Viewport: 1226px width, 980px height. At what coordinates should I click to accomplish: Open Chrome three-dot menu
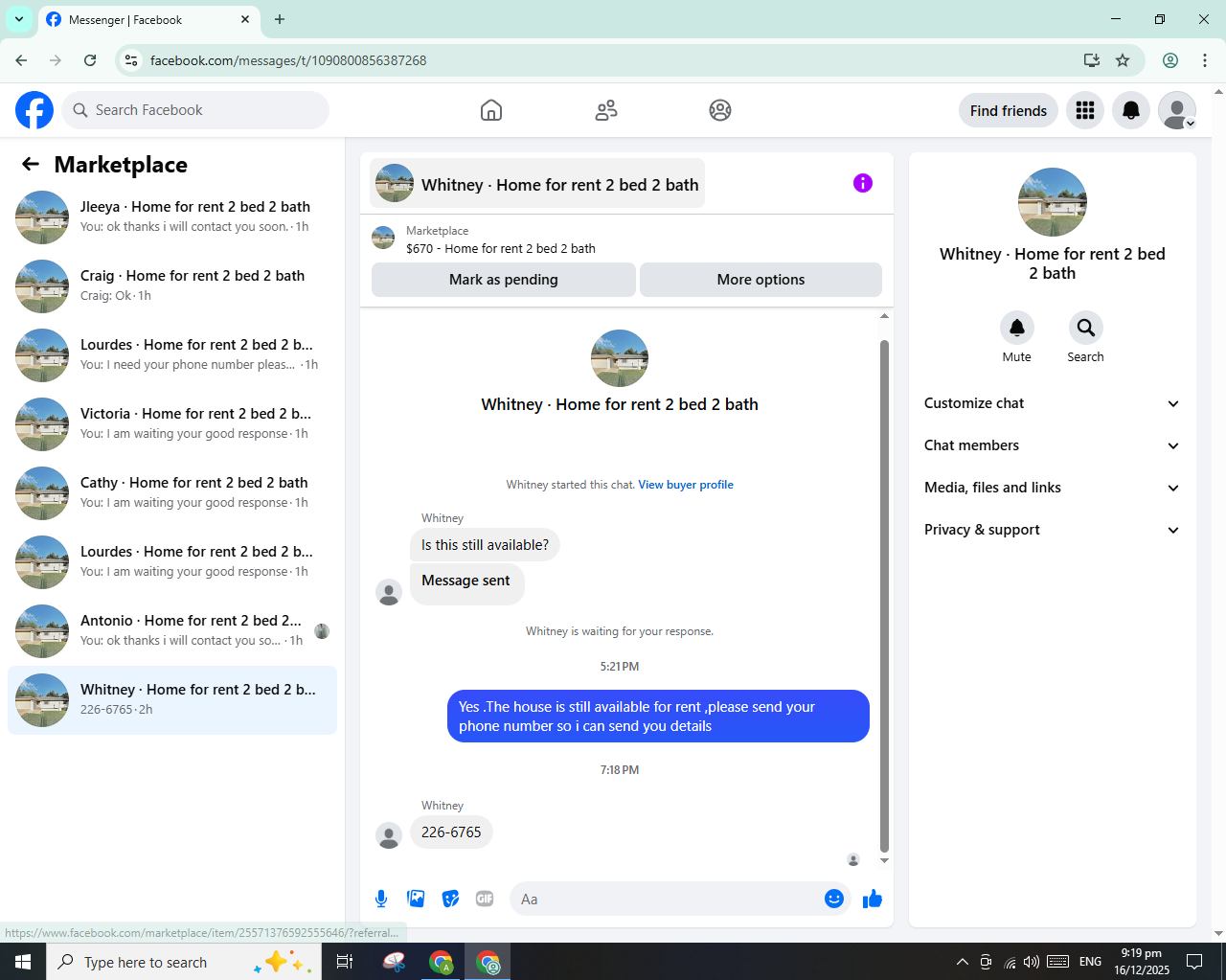pyautogui.click(x=1205, y=60)
